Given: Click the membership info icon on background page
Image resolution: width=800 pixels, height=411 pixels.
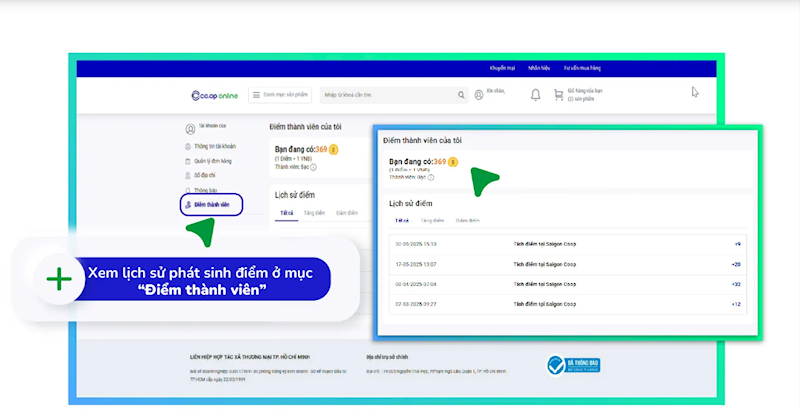Looking at the screenshot, I should pos(313,167).
